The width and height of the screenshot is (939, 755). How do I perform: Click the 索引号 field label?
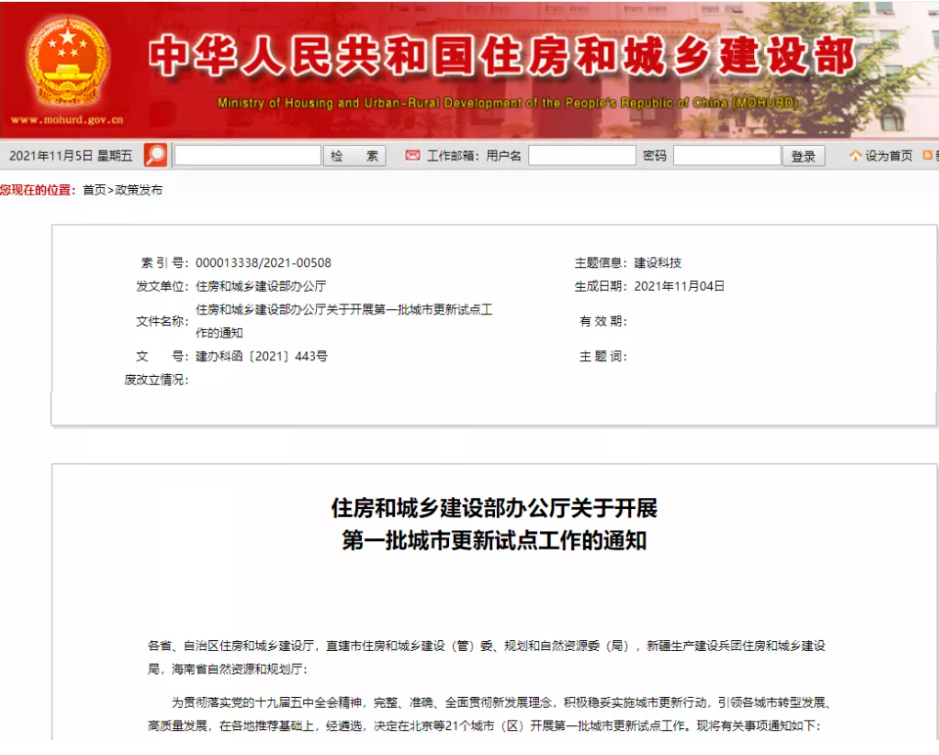pyautogui.click(x=165, y=263)
